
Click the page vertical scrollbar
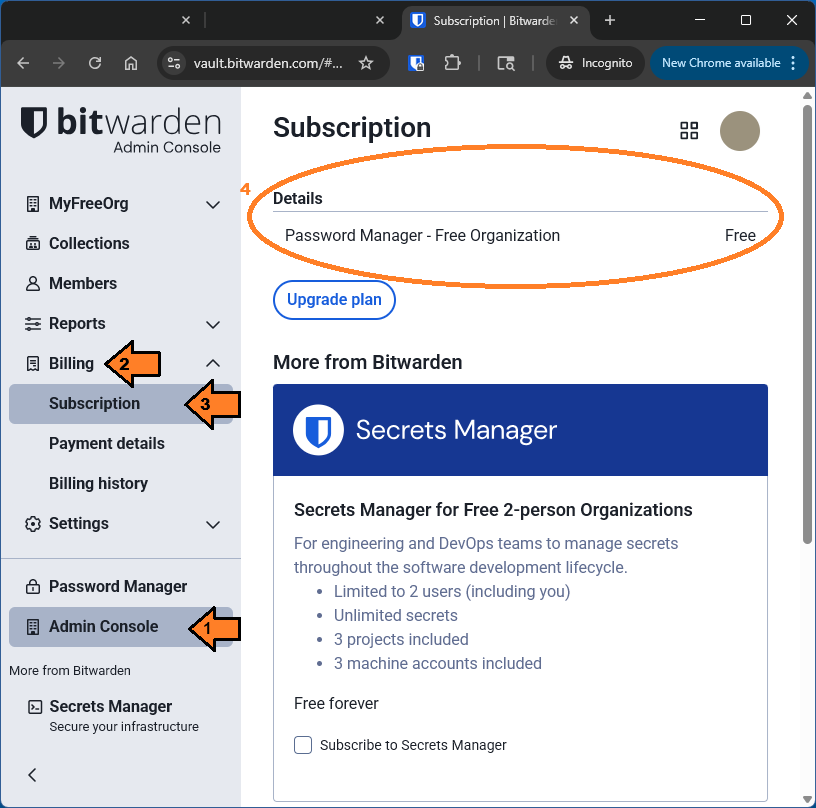807,325
